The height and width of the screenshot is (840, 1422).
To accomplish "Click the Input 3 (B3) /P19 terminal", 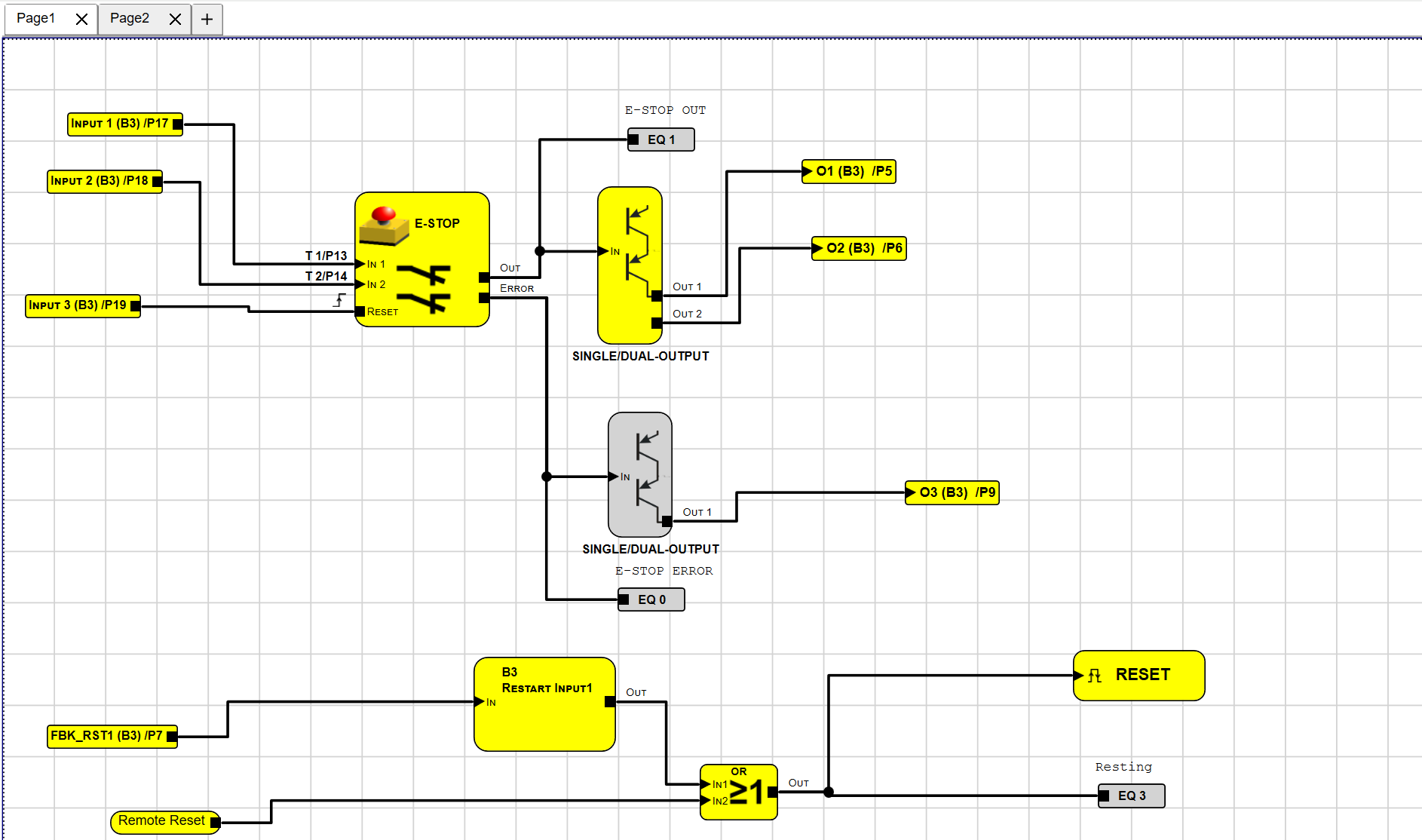I will point(78,305).
